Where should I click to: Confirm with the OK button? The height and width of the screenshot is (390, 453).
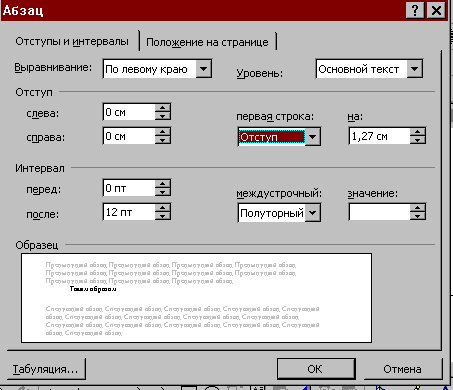(316, 369)
